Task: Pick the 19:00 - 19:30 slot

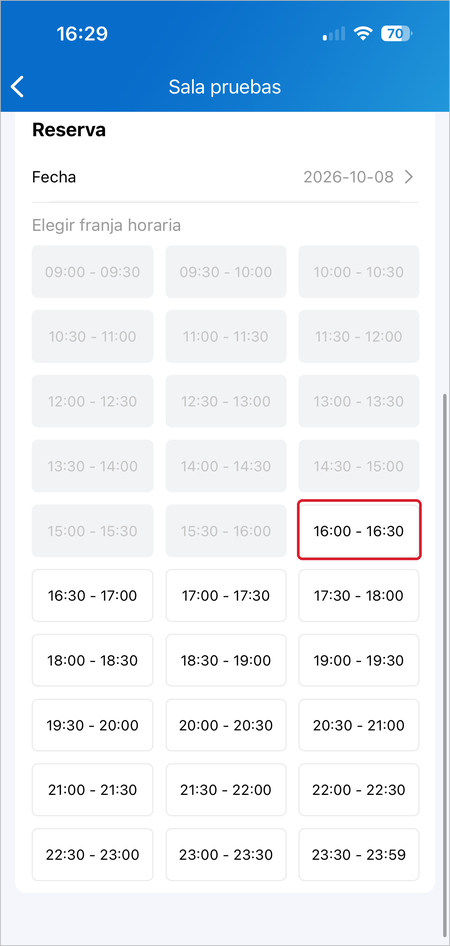Action: 359,660
